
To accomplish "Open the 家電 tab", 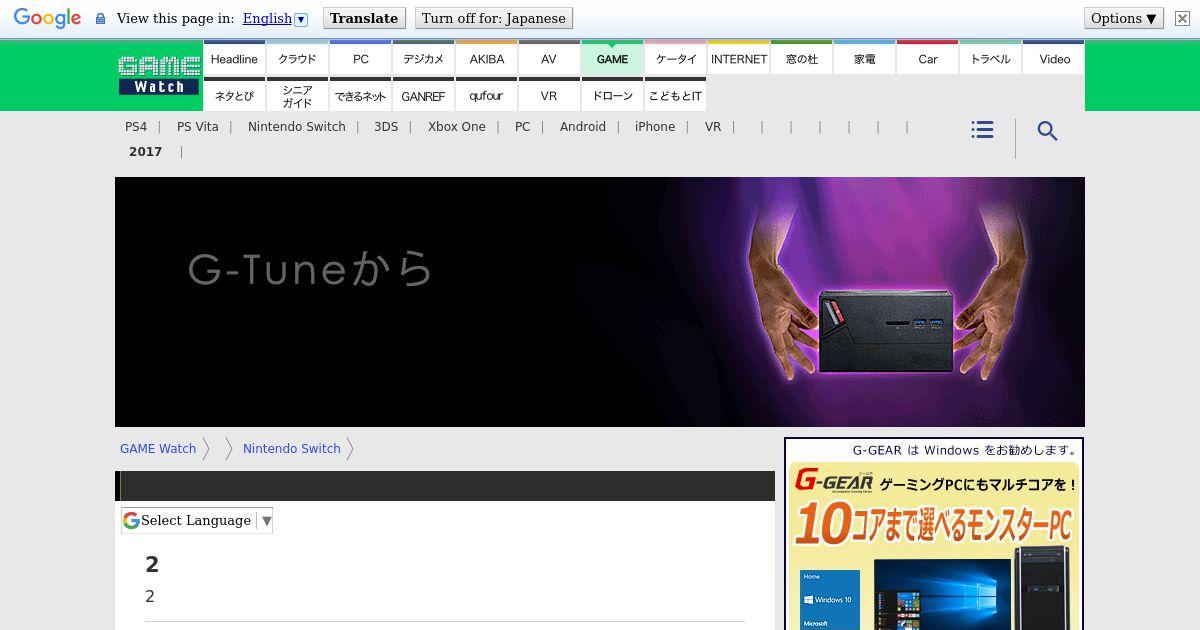I will click(x=864, y=59).
